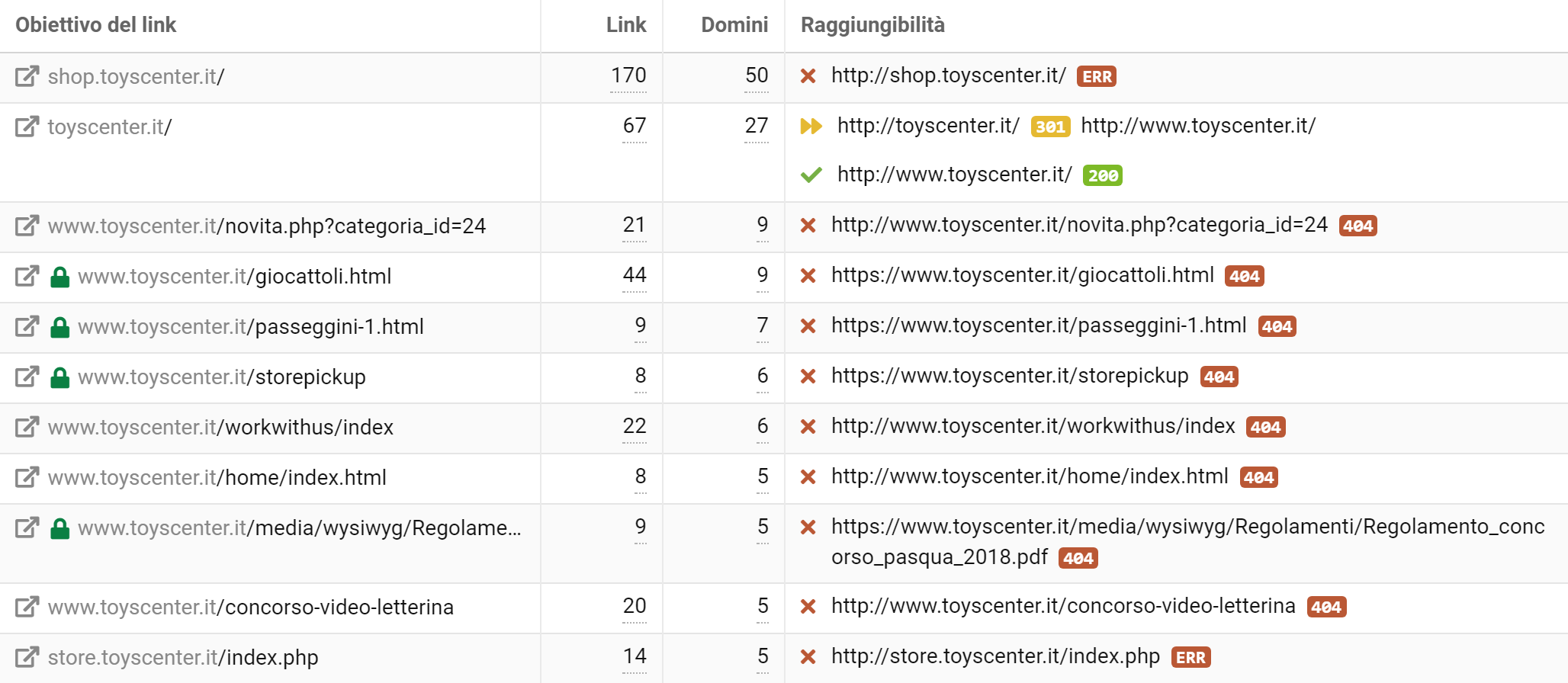Click external link icon for novita.php?categoria_id=24

(27, 226)
